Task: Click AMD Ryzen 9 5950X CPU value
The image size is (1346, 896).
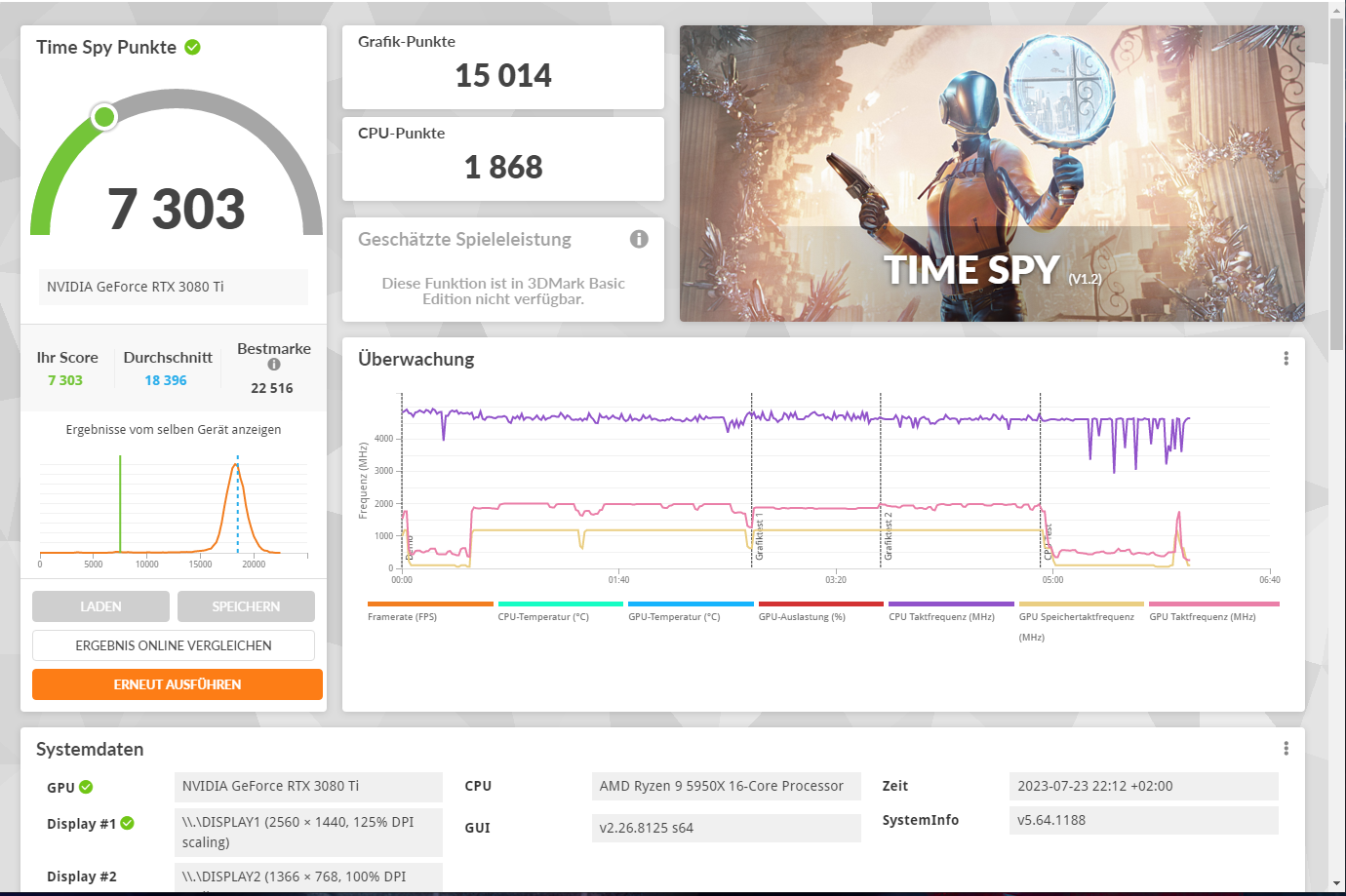Action: click(x=727, y=786)
